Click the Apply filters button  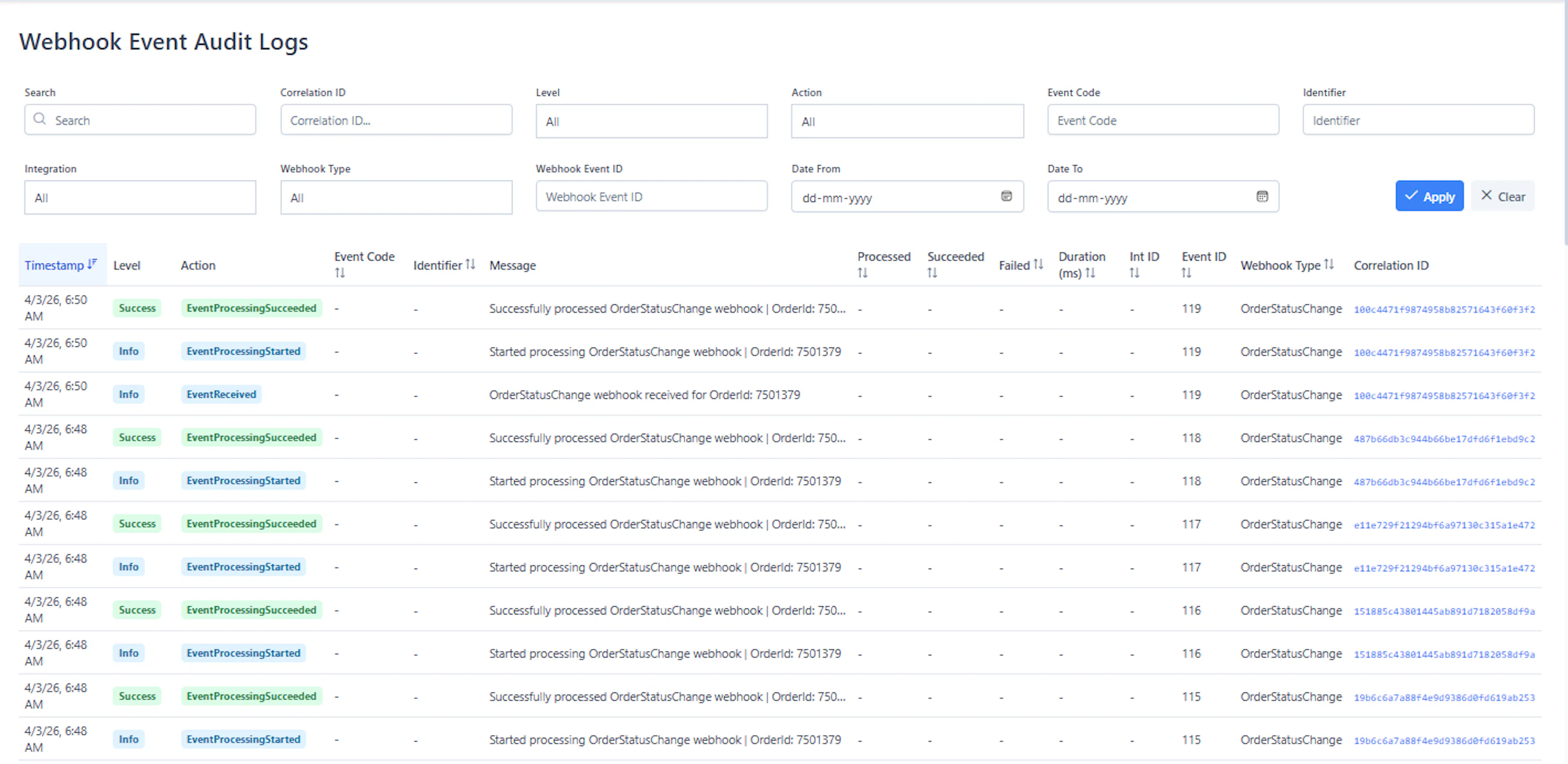pos(1429,196)
